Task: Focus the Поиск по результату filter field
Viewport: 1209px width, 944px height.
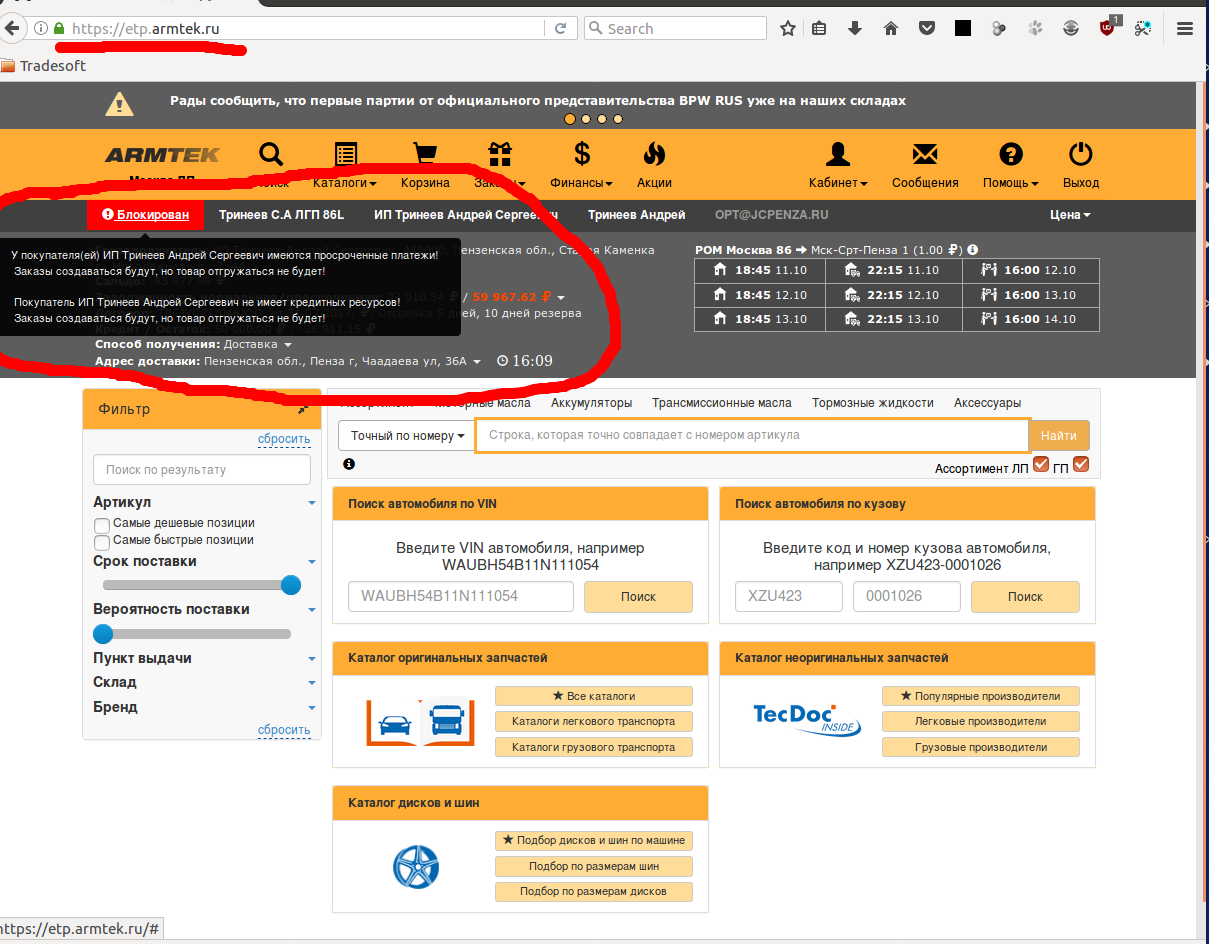Action: [202, 470]
